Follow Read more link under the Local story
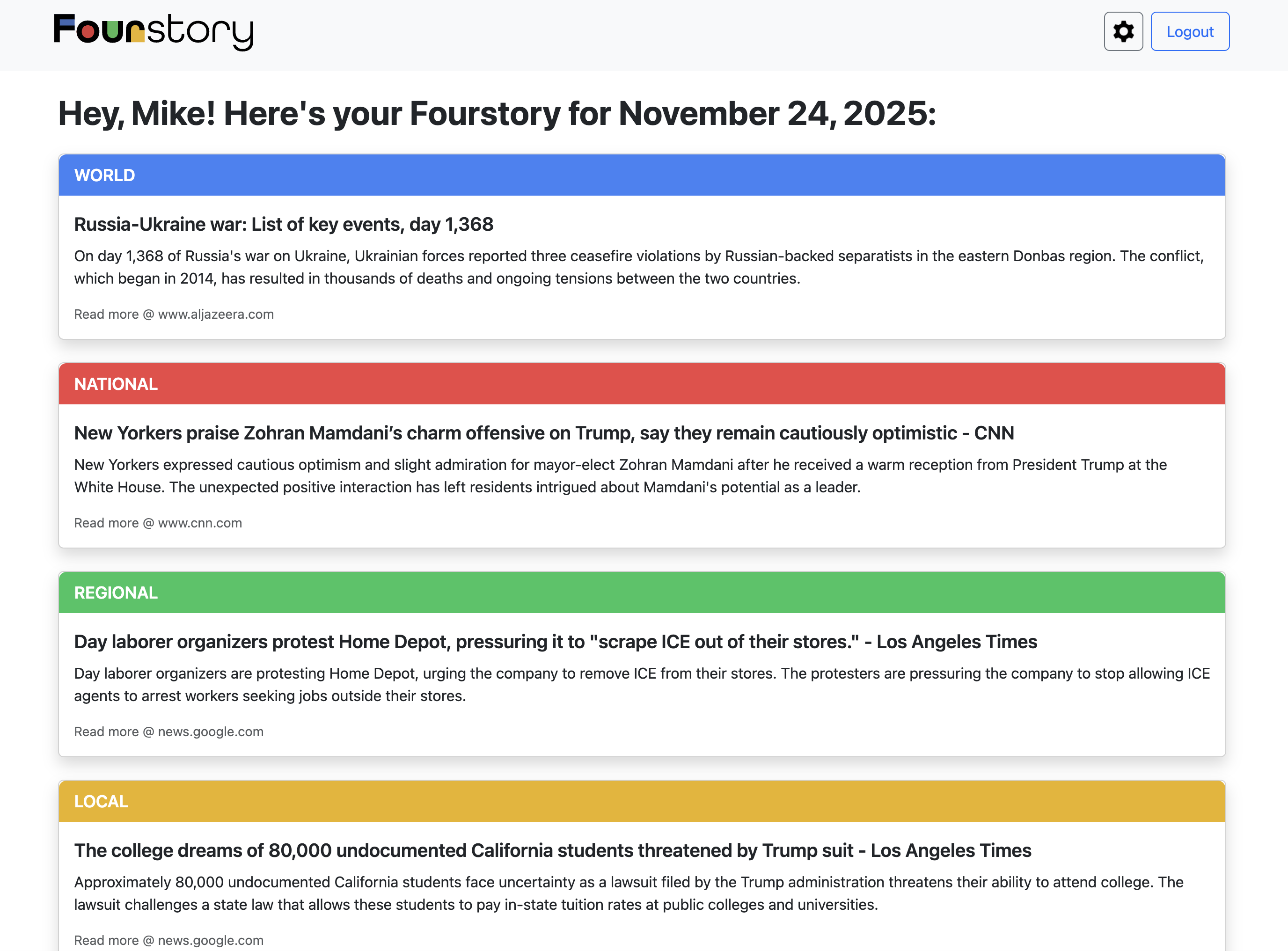The width and height of the screenshot is (1288, 951). coord(168,940)
